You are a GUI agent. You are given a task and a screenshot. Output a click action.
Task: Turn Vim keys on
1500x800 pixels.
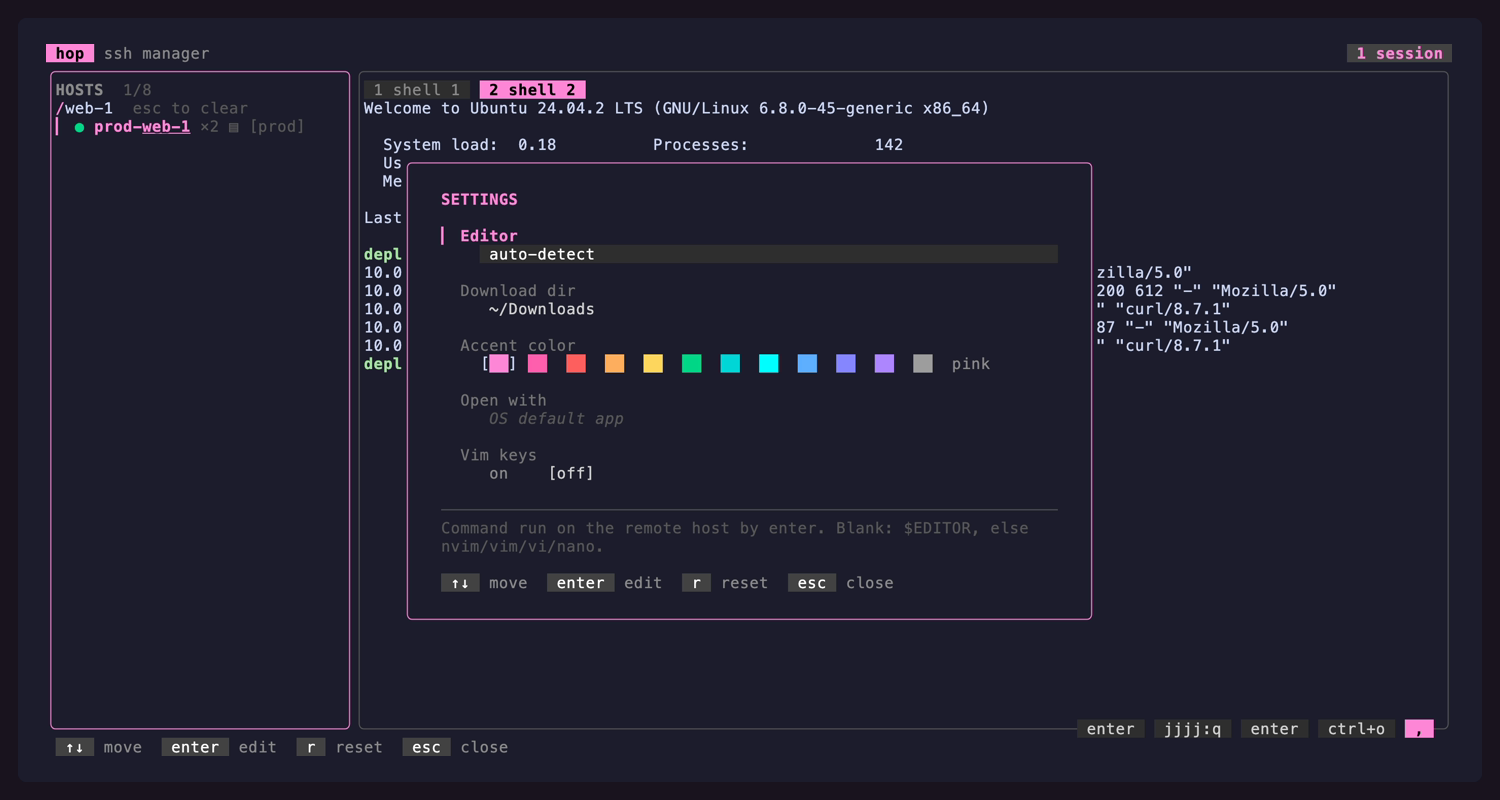click(499, 474)
